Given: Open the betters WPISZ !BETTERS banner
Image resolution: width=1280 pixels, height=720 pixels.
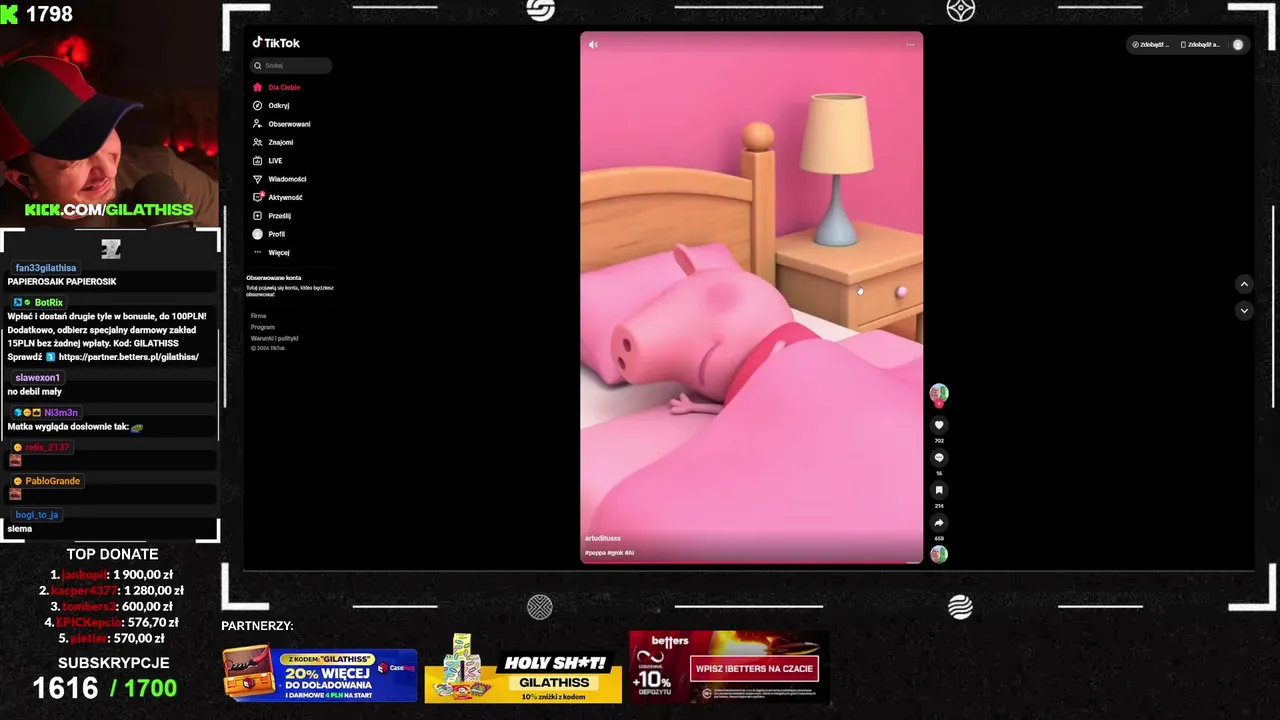Looking at the screenshot, I should [727, 667].
